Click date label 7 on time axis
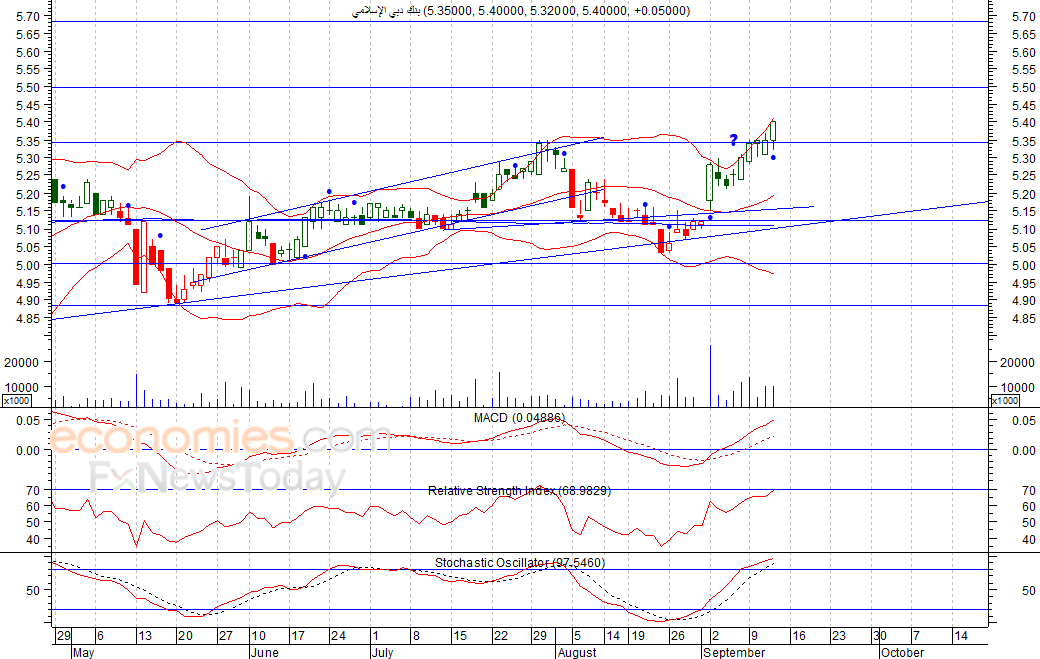The height and width of the screenshot is (659, 1040). [x=917, y=636]
